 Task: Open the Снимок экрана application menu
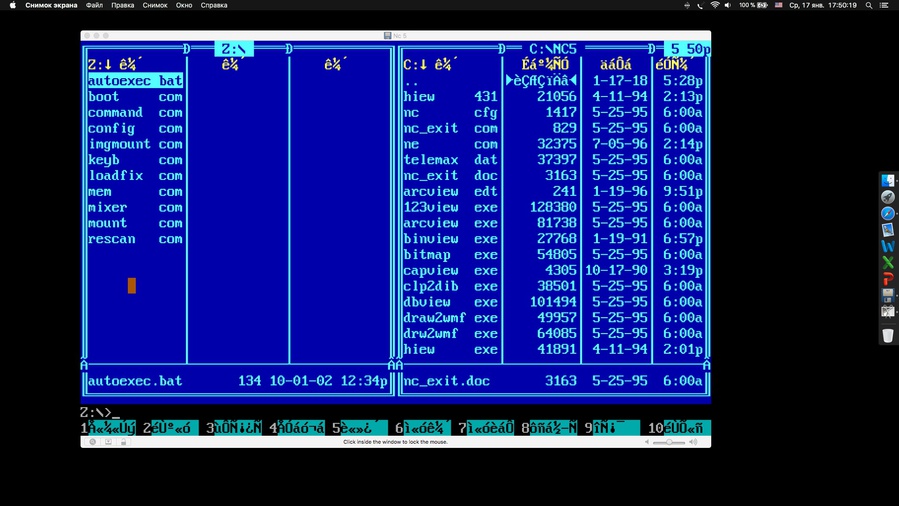(x=51, y=5)
